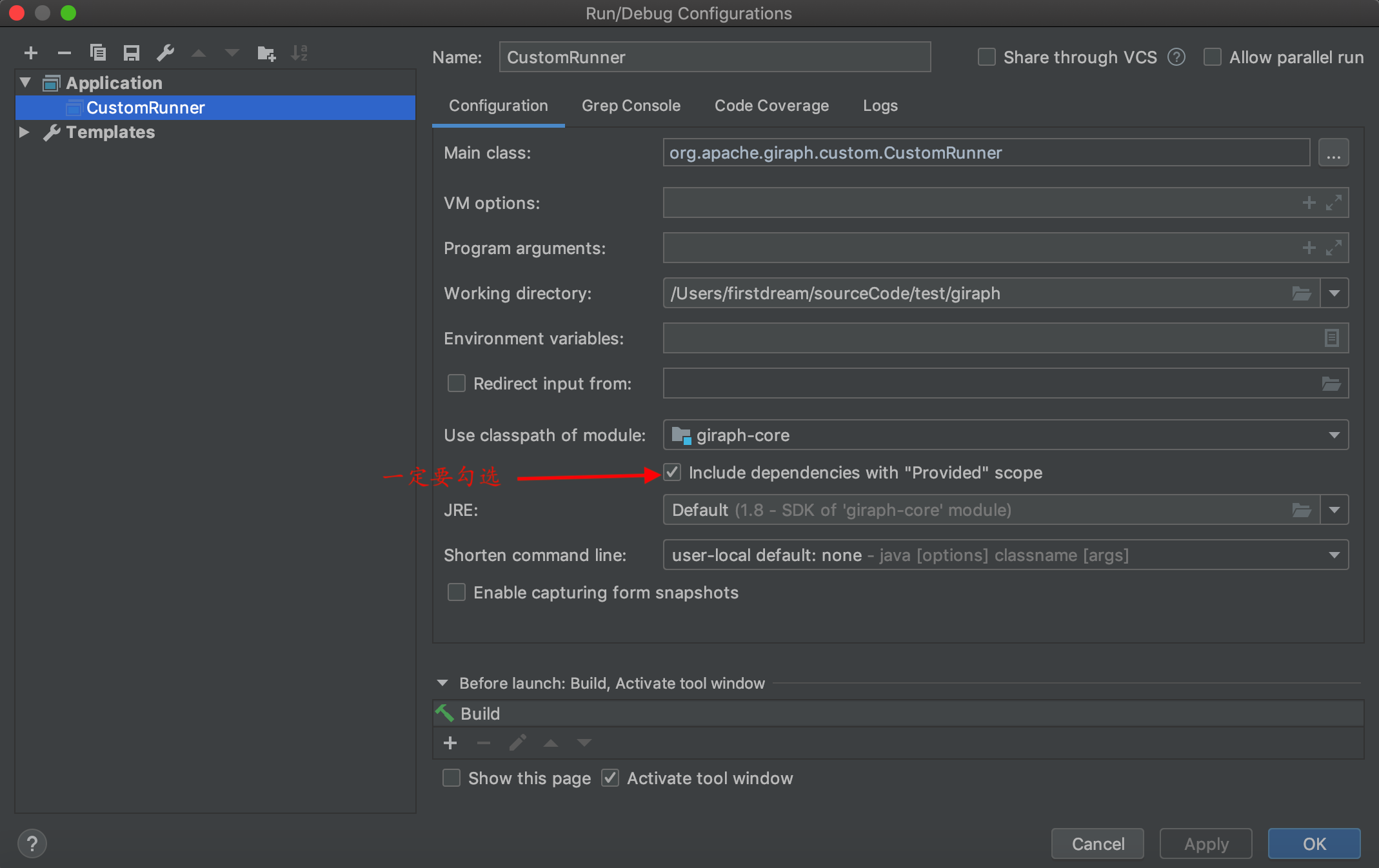Save the configuration with the floppy disk icon
The width and height of the screenshot is (1379, 868).
point(132,53)
